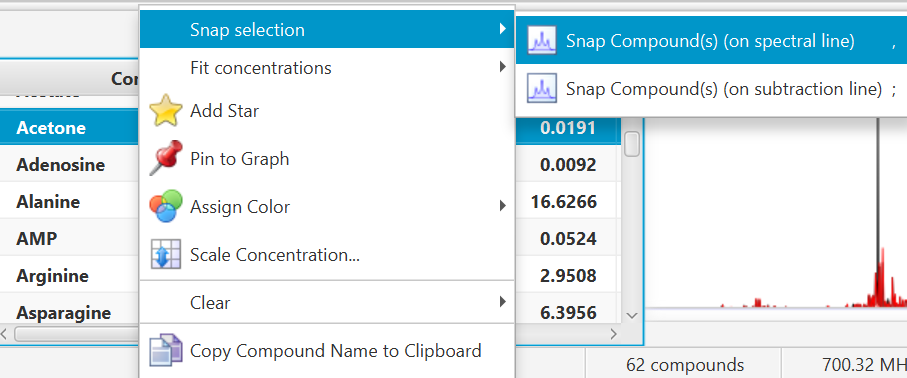This screenshot has height=378, width=907.
Task: Click the vertical scrollbar down arrow
Action: 632,315
